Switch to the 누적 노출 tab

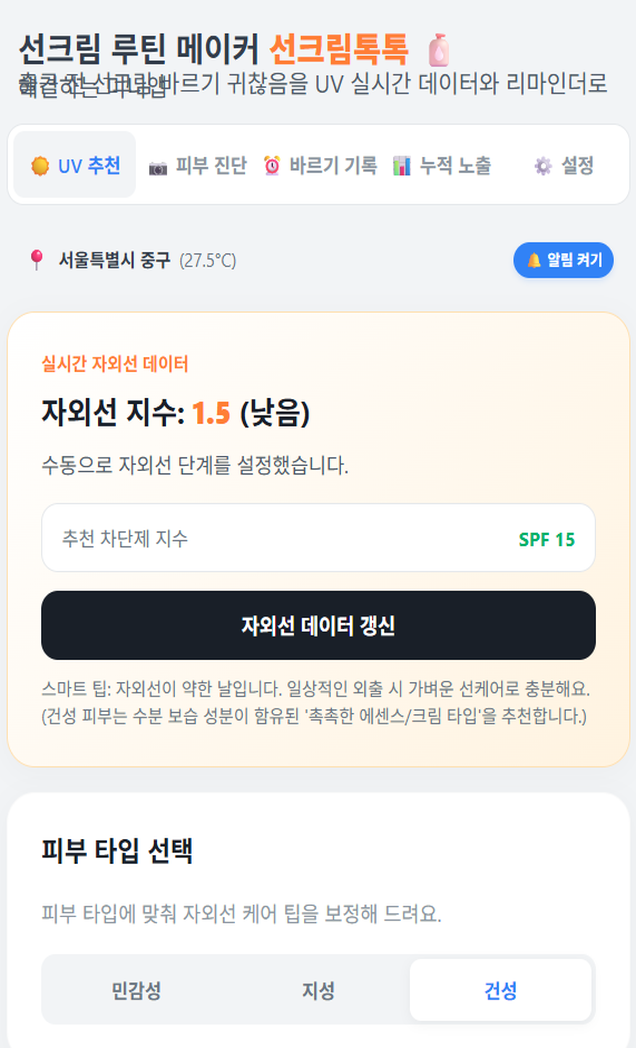443,165
